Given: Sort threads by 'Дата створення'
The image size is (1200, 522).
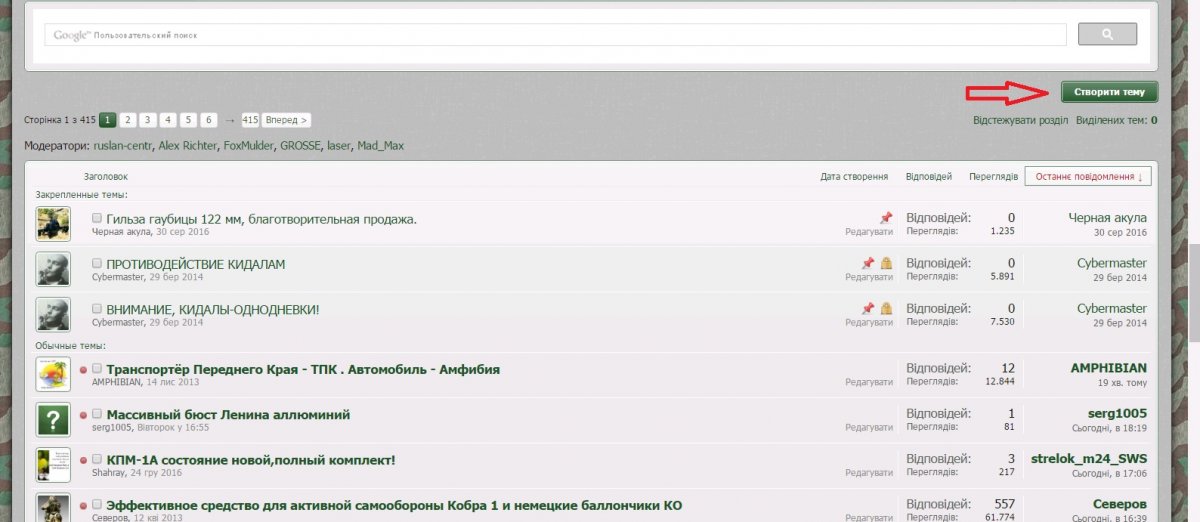Looking at the screenshot, I should click(854, 176).
